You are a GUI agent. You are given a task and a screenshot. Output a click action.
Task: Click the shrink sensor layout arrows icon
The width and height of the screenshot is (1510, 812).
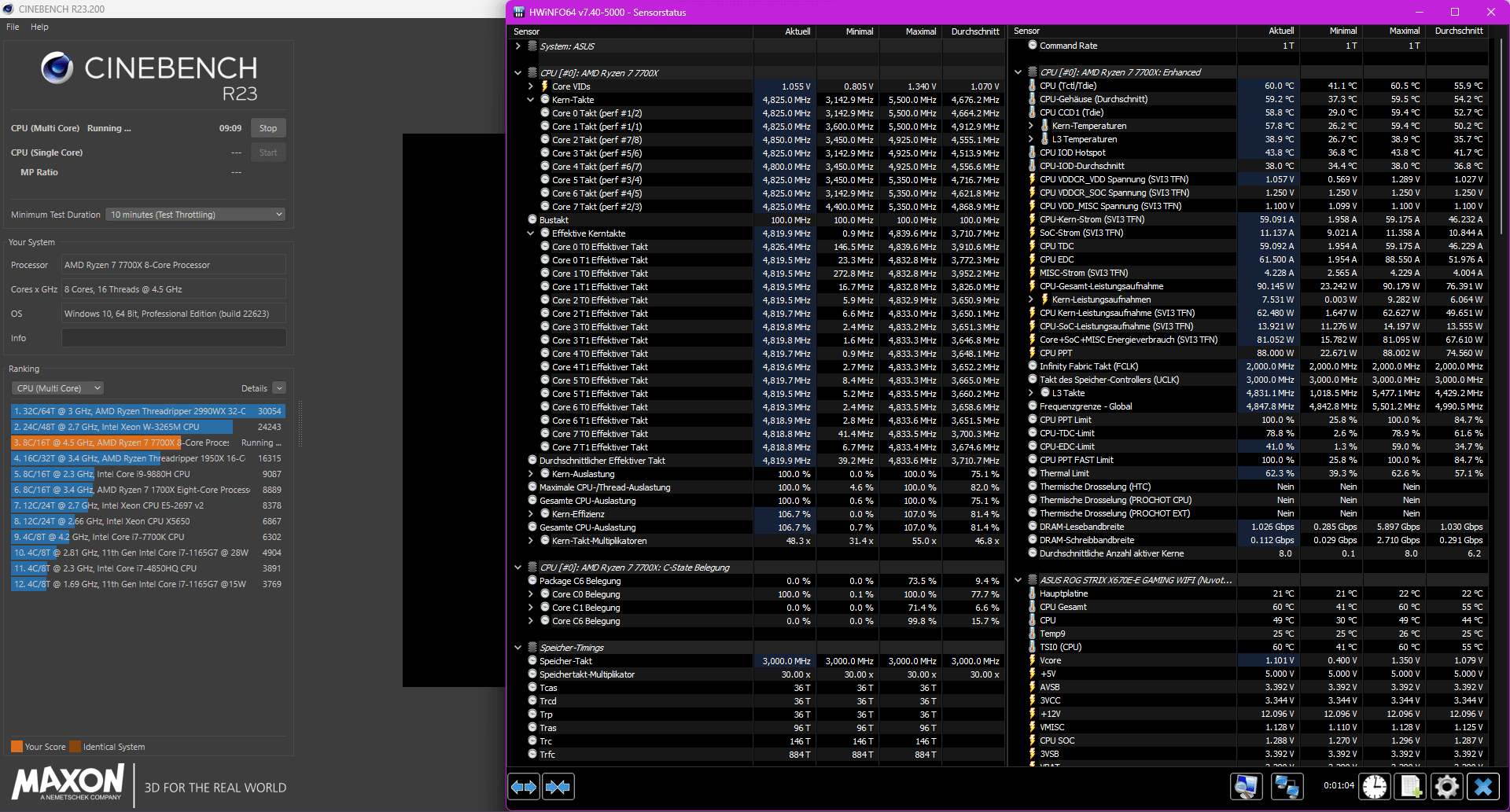coord(558,787)
